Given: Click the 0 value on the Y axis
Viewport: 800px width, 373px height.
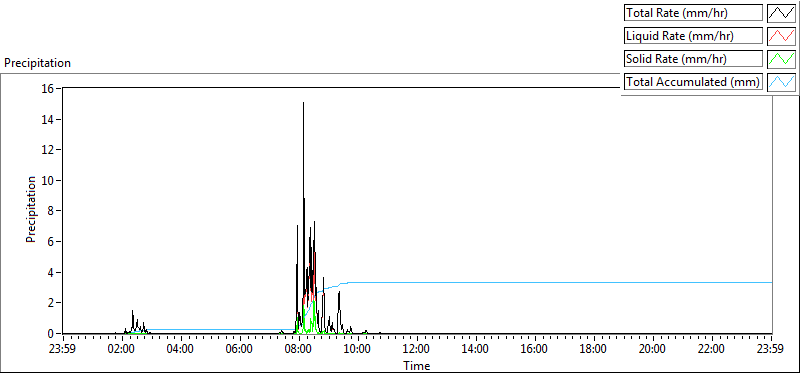Looking at the screenshot, I should tap(51, 334).
